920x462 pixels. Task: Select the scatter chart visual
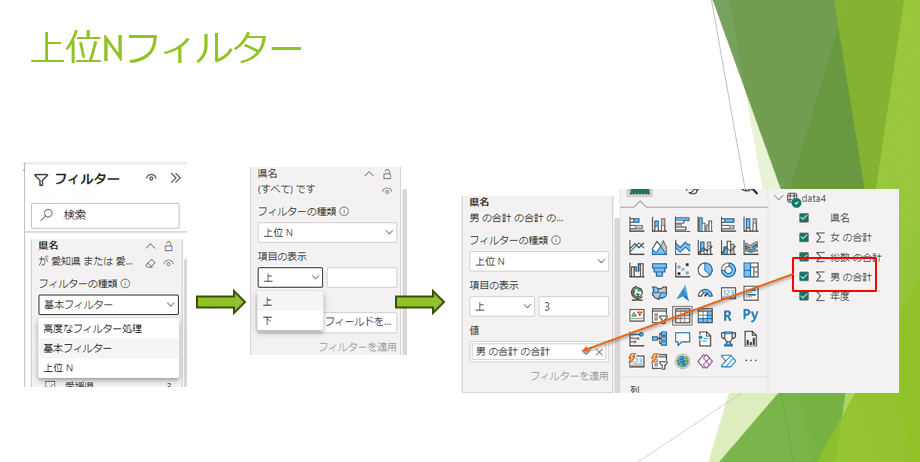pos(682,270)
